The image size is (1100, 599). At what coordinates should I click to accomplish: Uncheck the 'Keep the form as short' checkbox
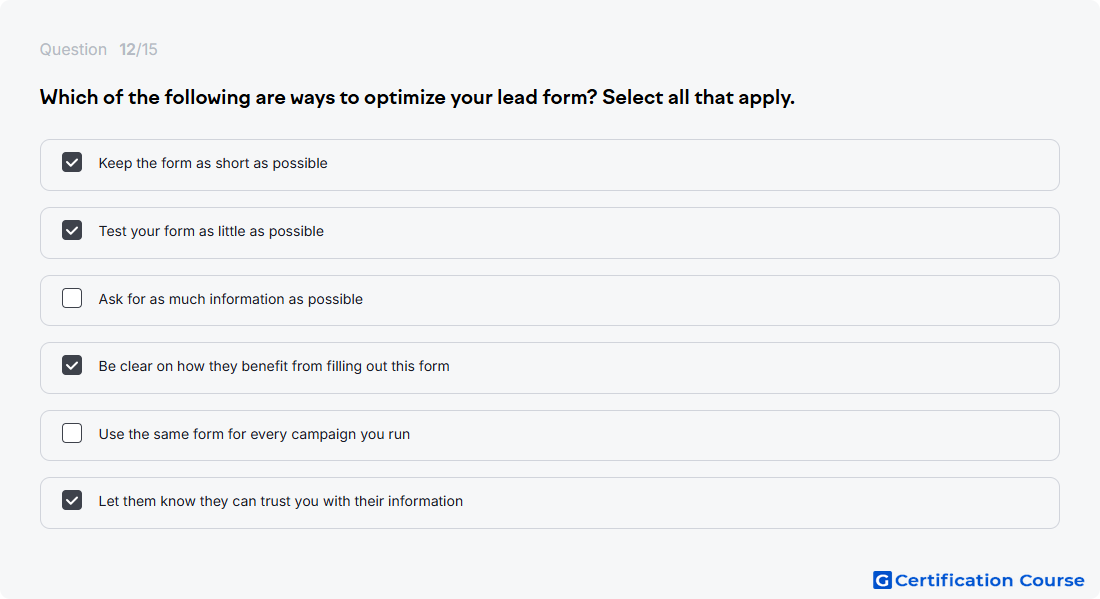pos(72,162)
